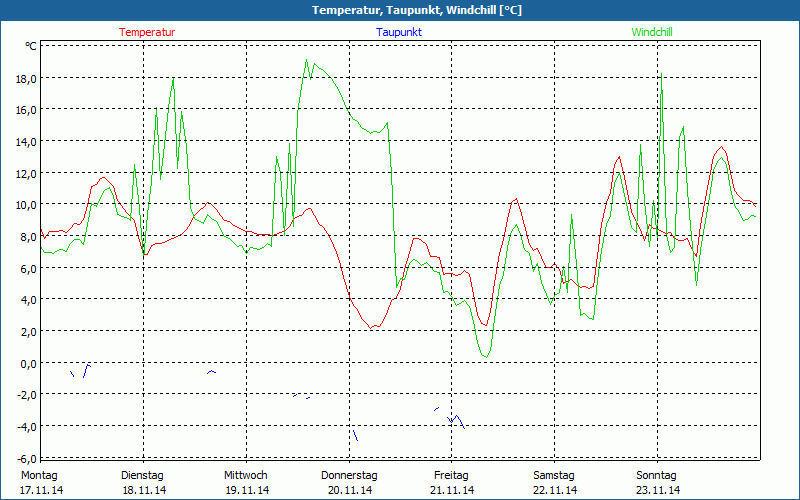Click the 18,0 y-axis value
800x500 pixels.
coord(25,78)
